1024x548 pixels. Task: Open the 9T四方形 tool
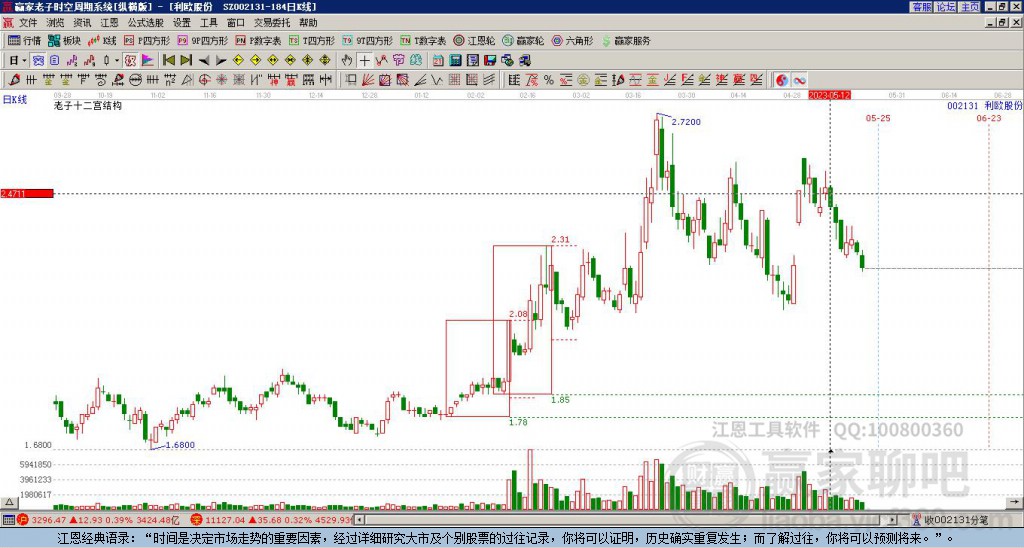(367, 40)
